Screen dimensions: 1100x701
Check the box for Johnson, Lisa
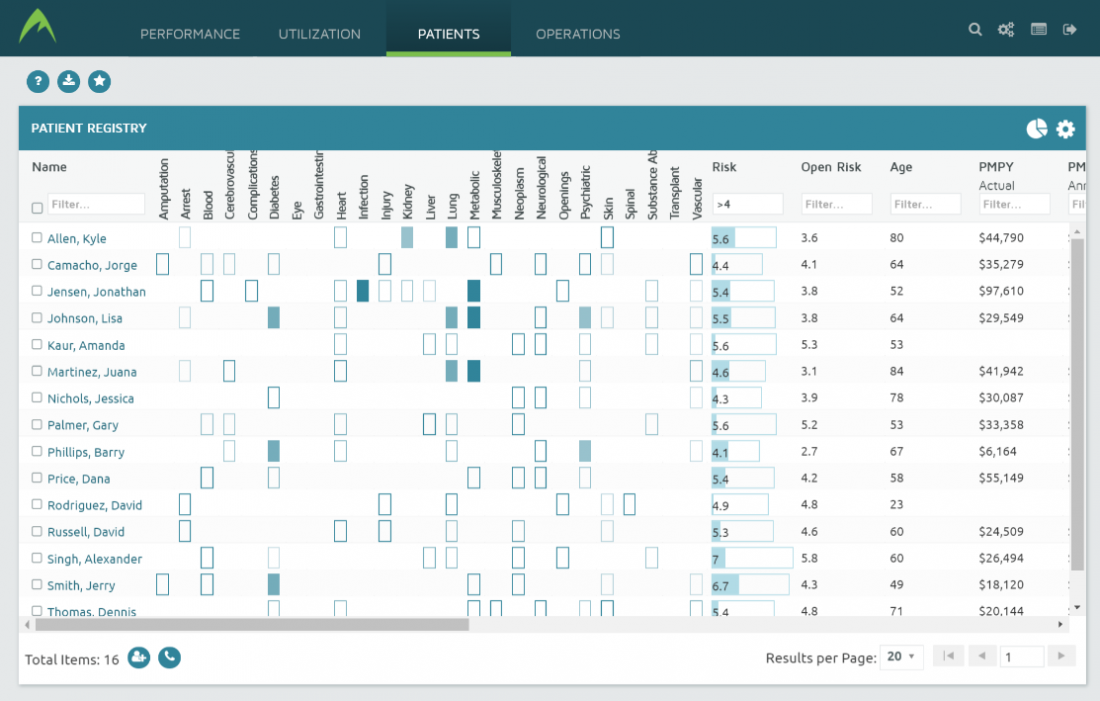point(36,318)
